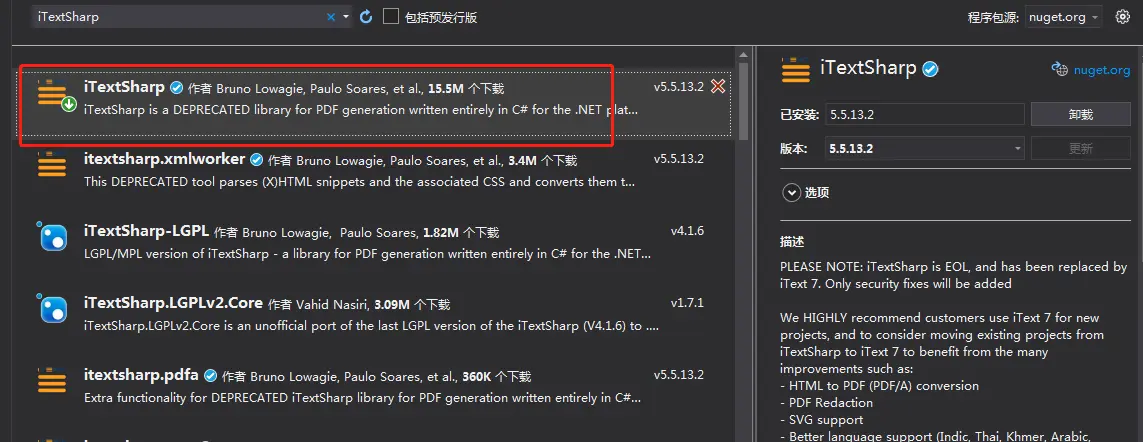1143x442 pixels.
Task: Click the 卸载 uninstall button
Action: 1080,115
